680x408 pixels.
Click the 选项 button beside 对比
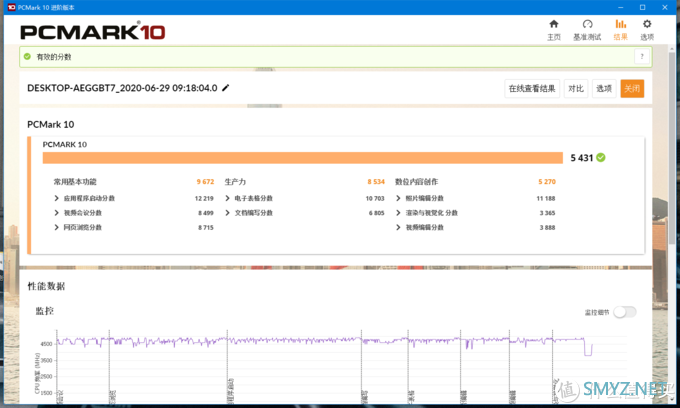point(604,88)
